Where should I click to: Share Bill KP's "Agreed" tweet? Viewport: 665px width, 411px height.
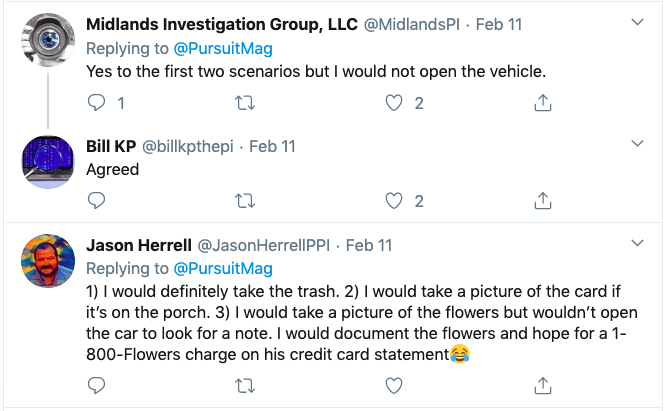(x=542, y=200)
